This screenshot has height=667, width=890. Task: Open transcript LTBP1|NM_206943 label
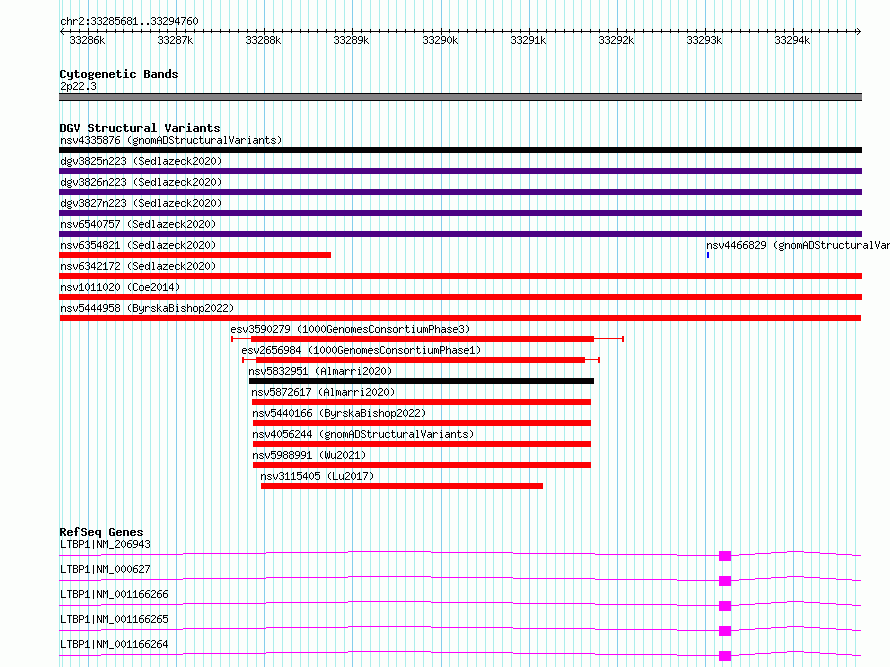point(106,544)
